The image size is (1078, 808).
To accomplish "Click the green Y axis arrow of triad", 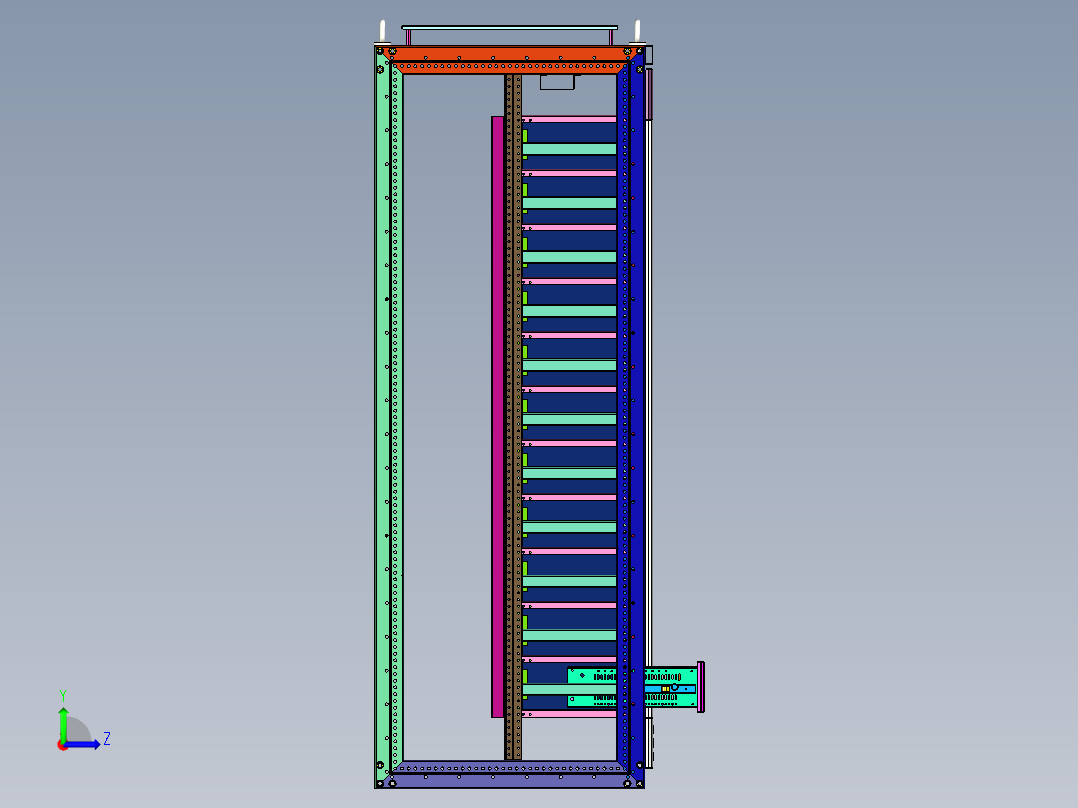I will point(63,724).
